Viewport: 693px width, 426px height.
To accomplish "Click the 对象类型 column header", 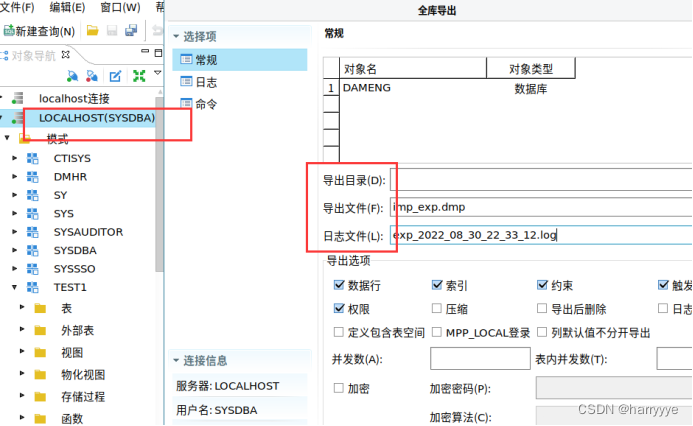I will tap(531, 68).
